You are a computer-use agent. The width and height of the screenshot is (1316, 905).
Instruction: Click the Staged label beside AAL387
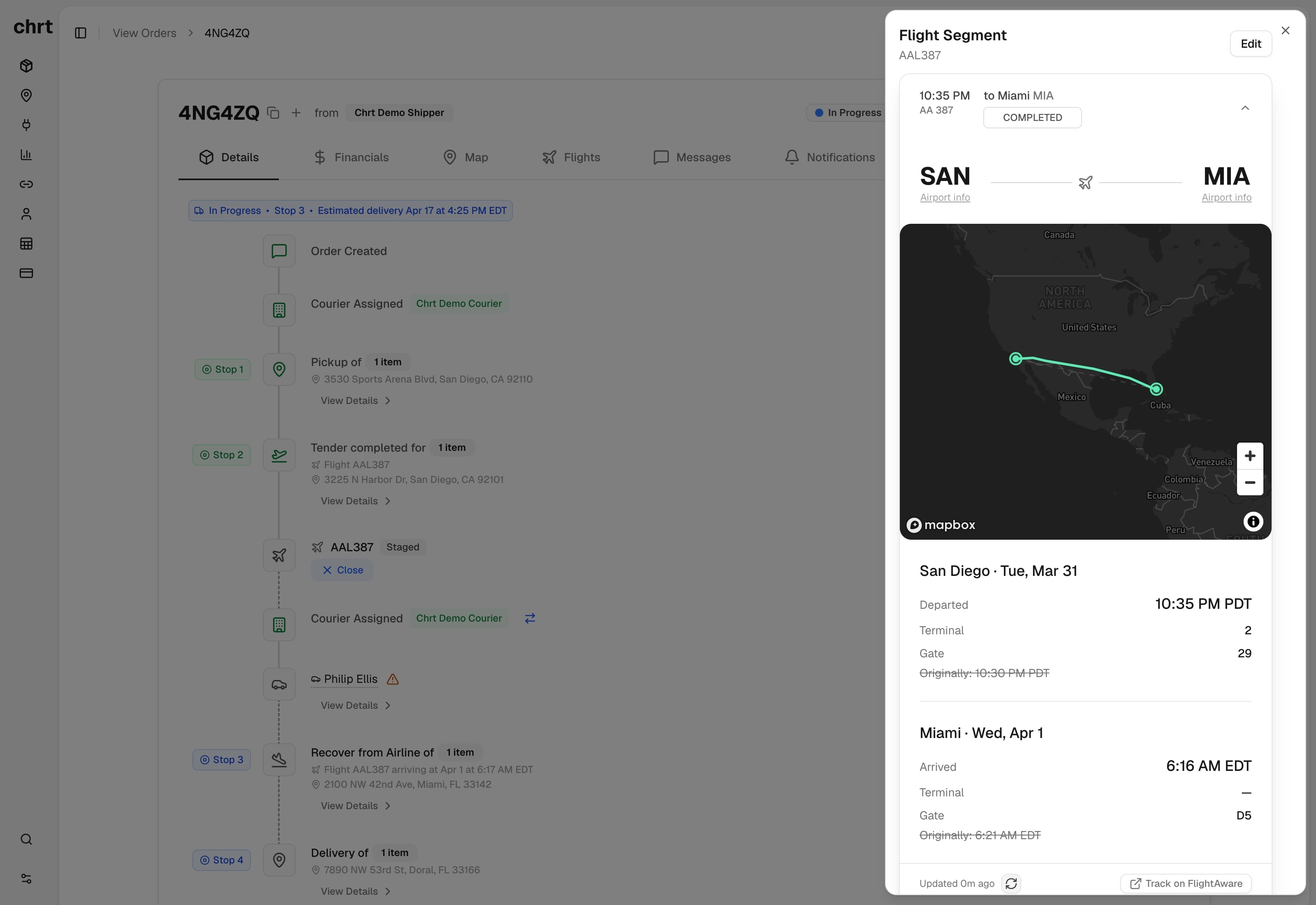point(402,547)
